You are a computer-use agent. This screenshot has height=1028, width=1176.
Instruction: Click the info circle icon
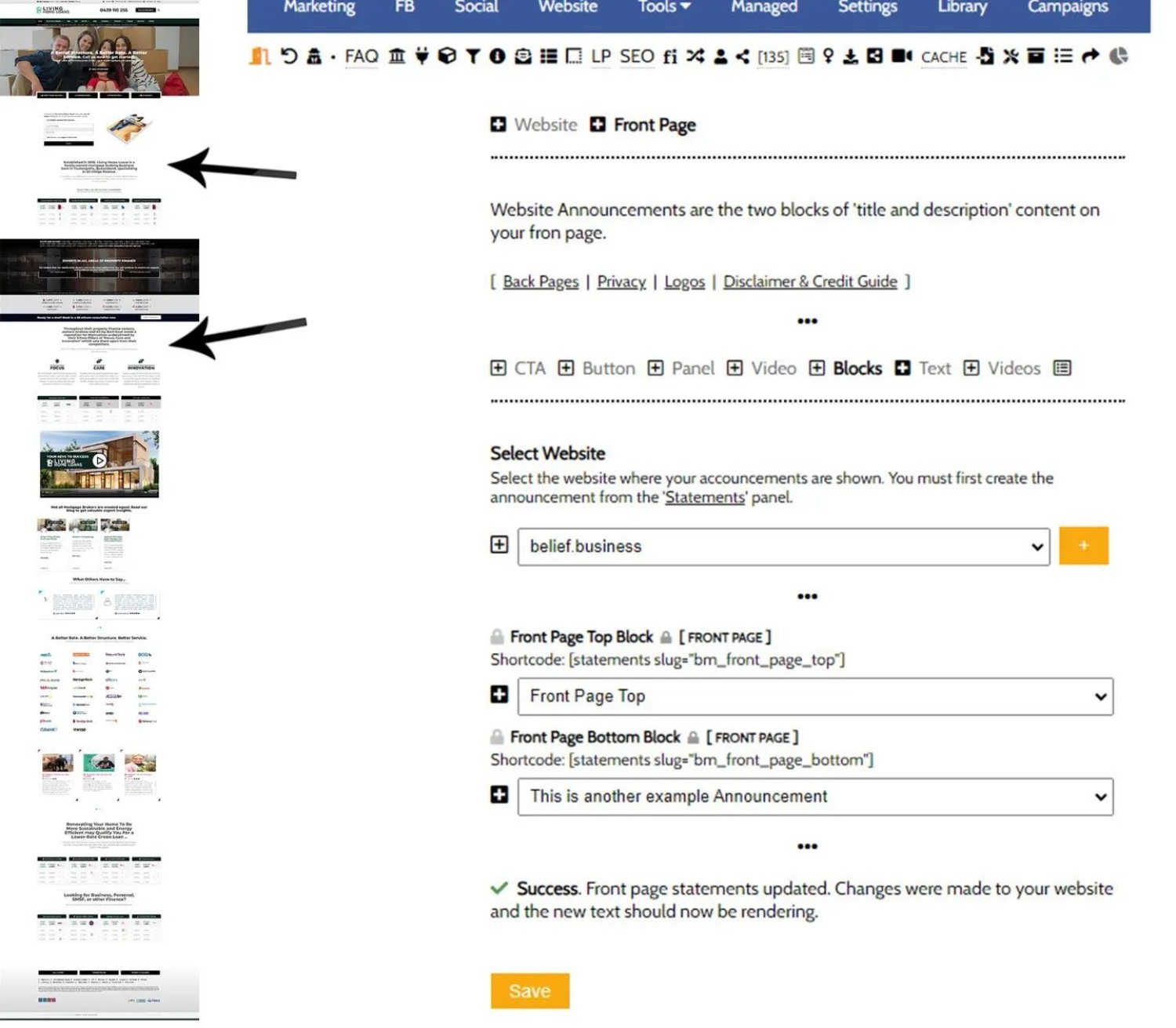click(x=497, y=56)
